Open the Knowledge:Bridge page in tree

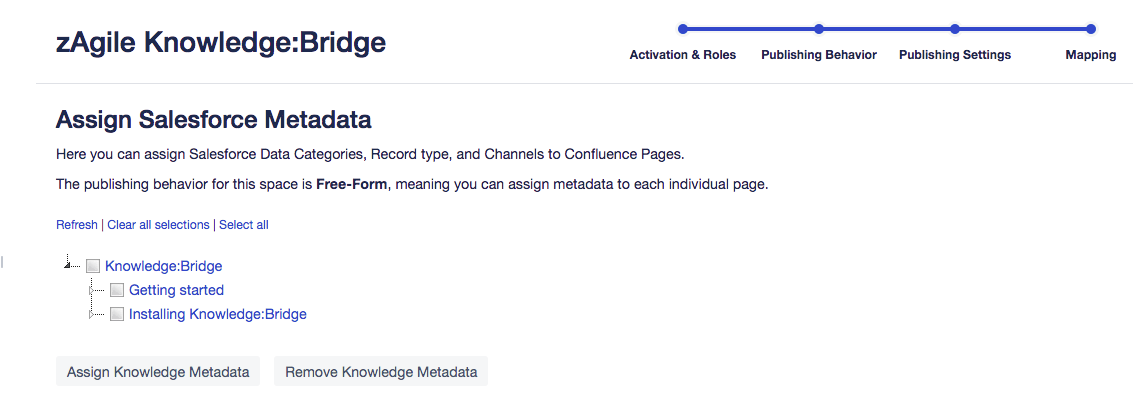coord(163,266)
